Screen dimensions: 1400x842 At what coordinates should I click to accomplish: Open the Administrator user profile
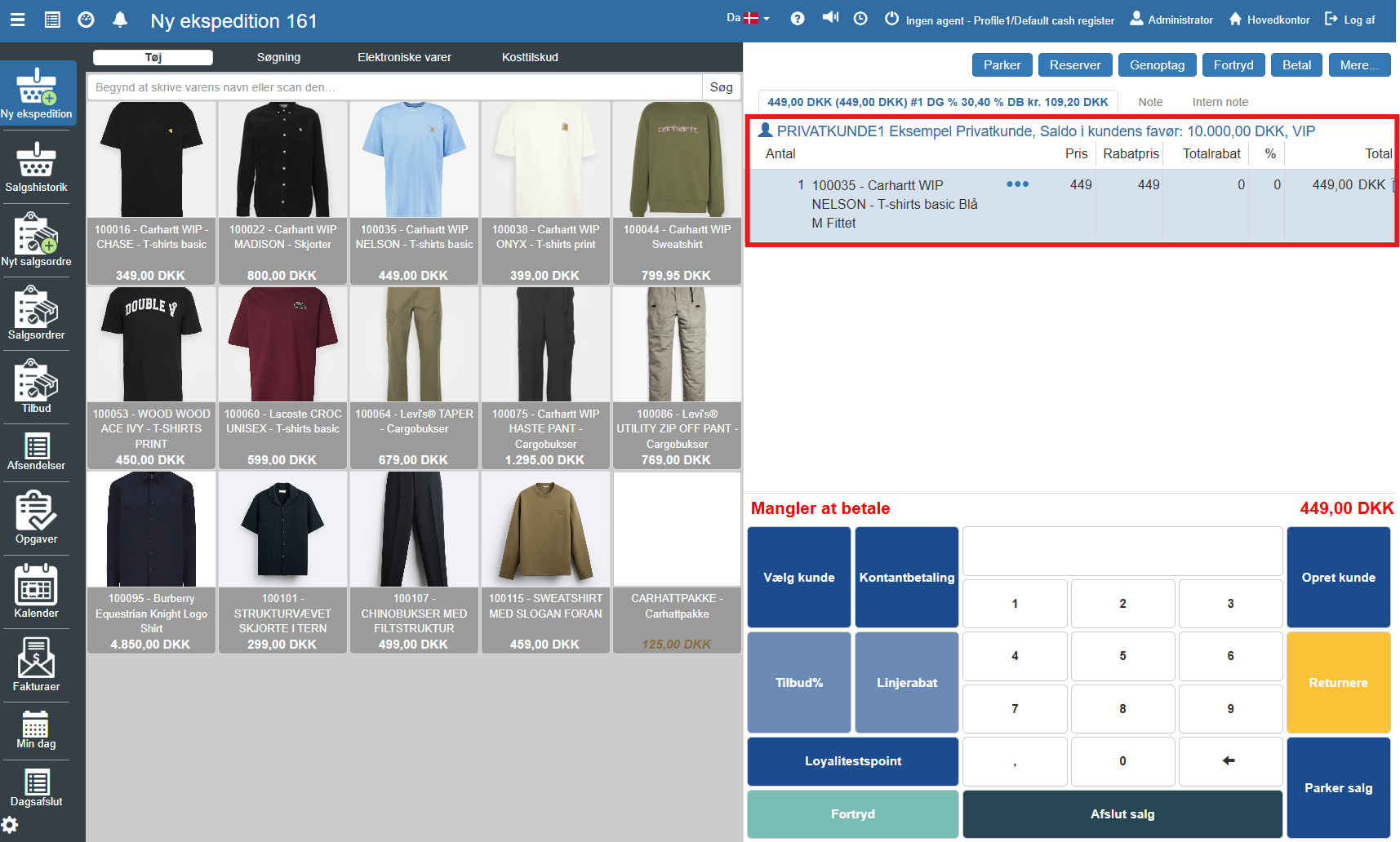(x=1171, y=20)
